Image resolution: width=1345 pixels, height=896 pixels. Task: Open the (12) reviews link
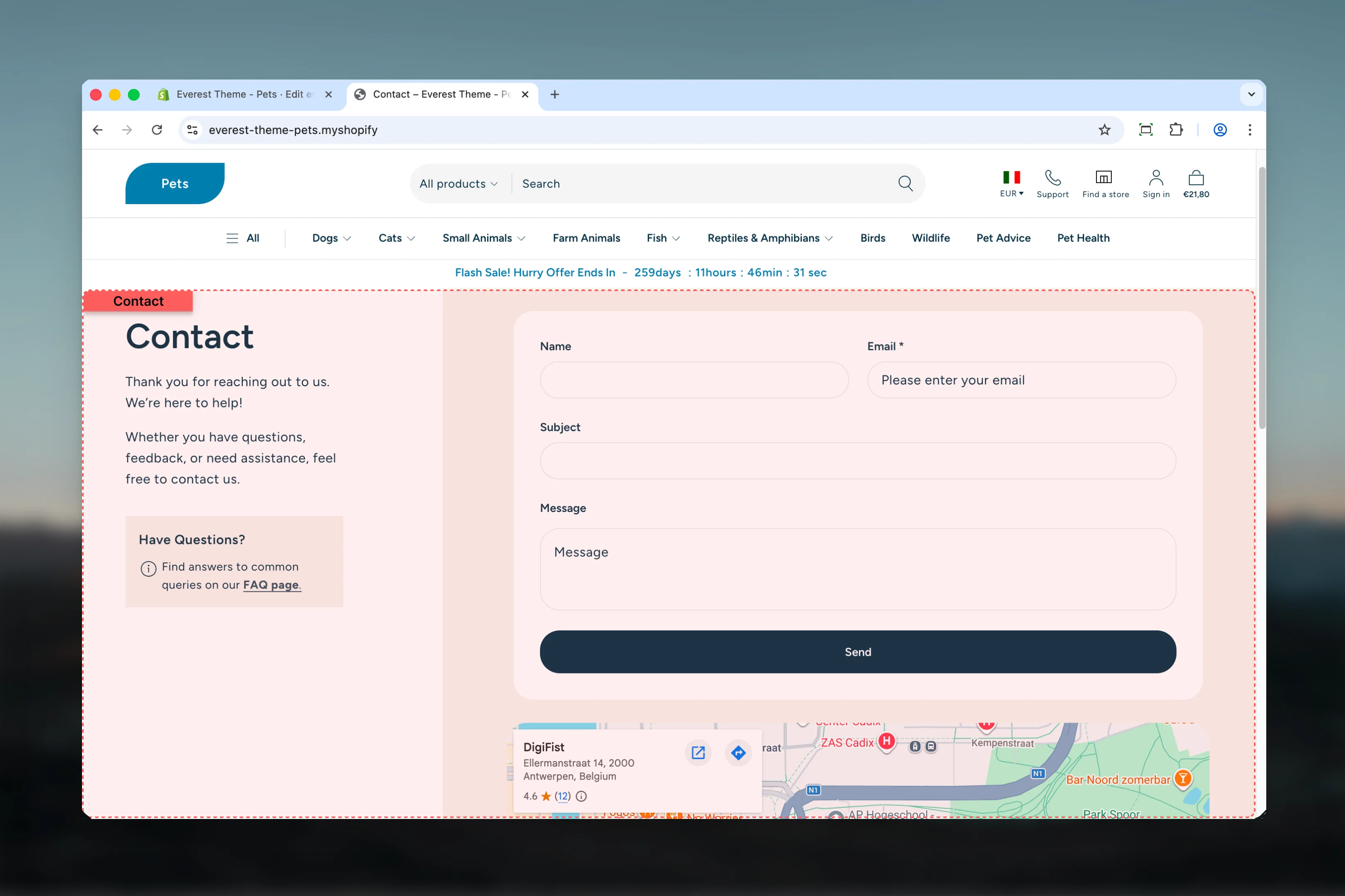pyautogui.click(x=563, y=796)
